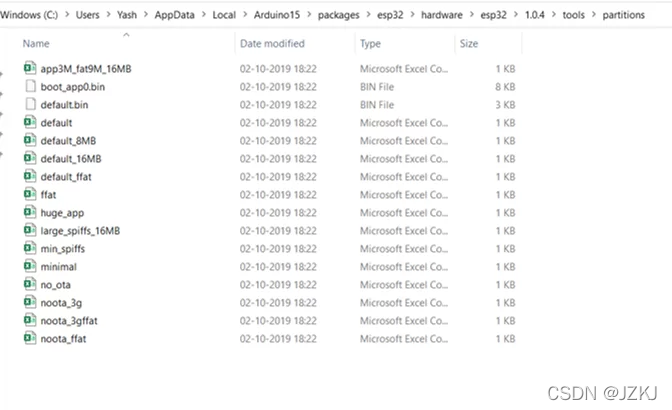The height and width of the screenshot is (410, 672).
Task: Click the file icon for default.bin
Action: [x=30, y=104]
